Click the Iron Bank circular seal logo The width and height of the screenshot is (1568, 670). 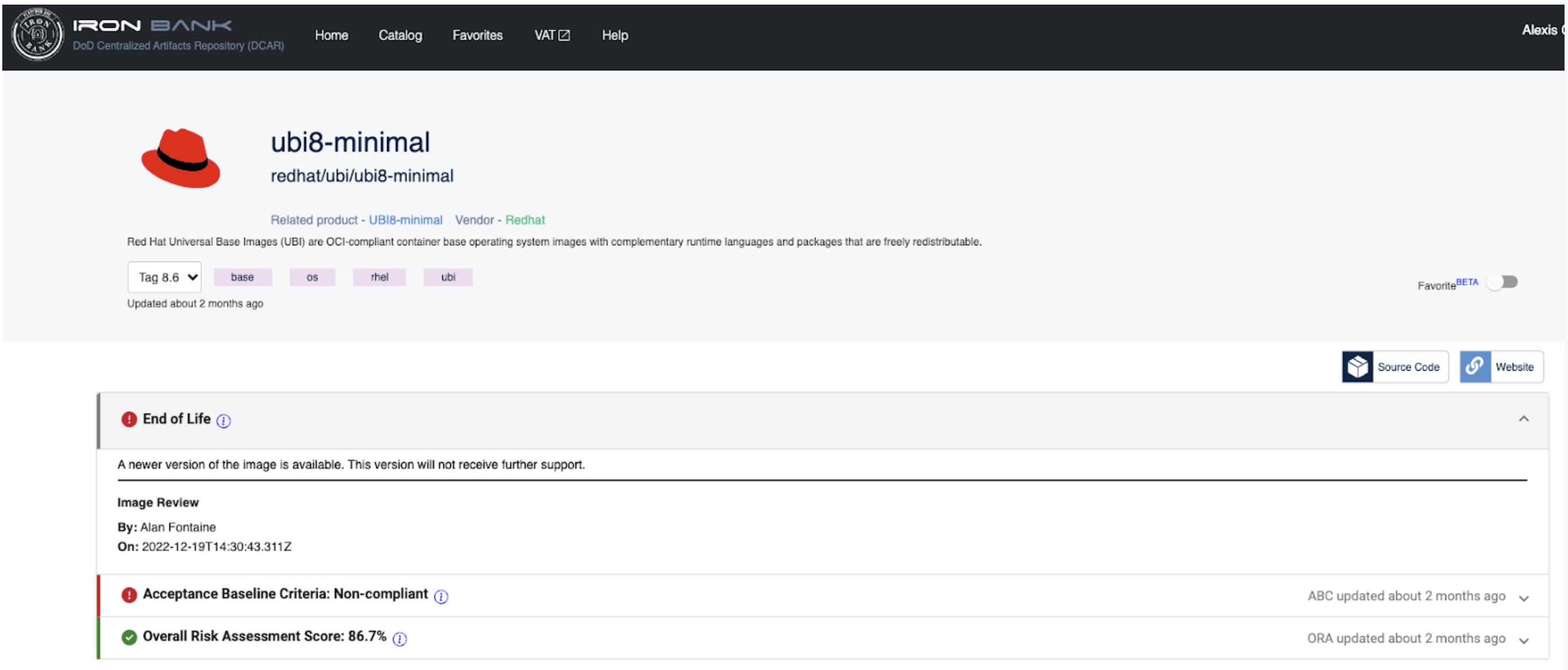[x=38, y=34]
